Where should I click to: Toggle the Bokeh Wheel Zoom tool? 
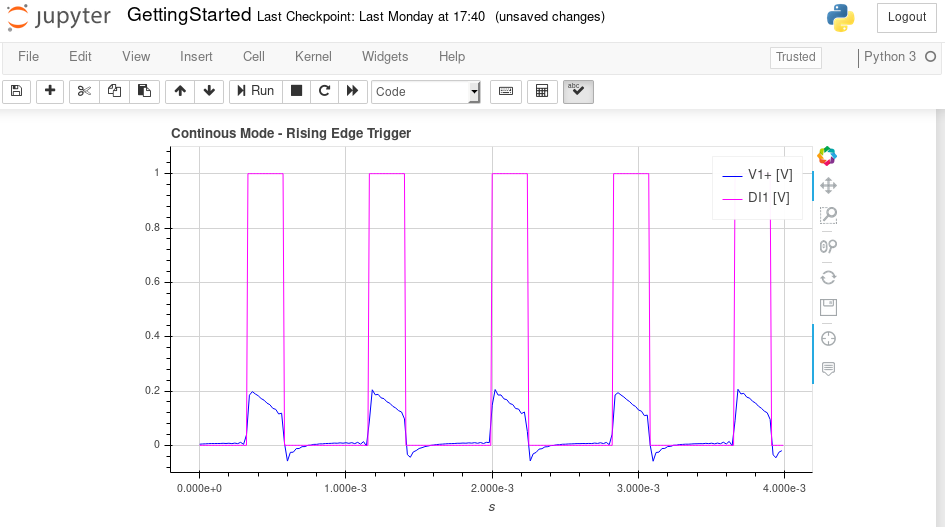(x=828, y=246)
